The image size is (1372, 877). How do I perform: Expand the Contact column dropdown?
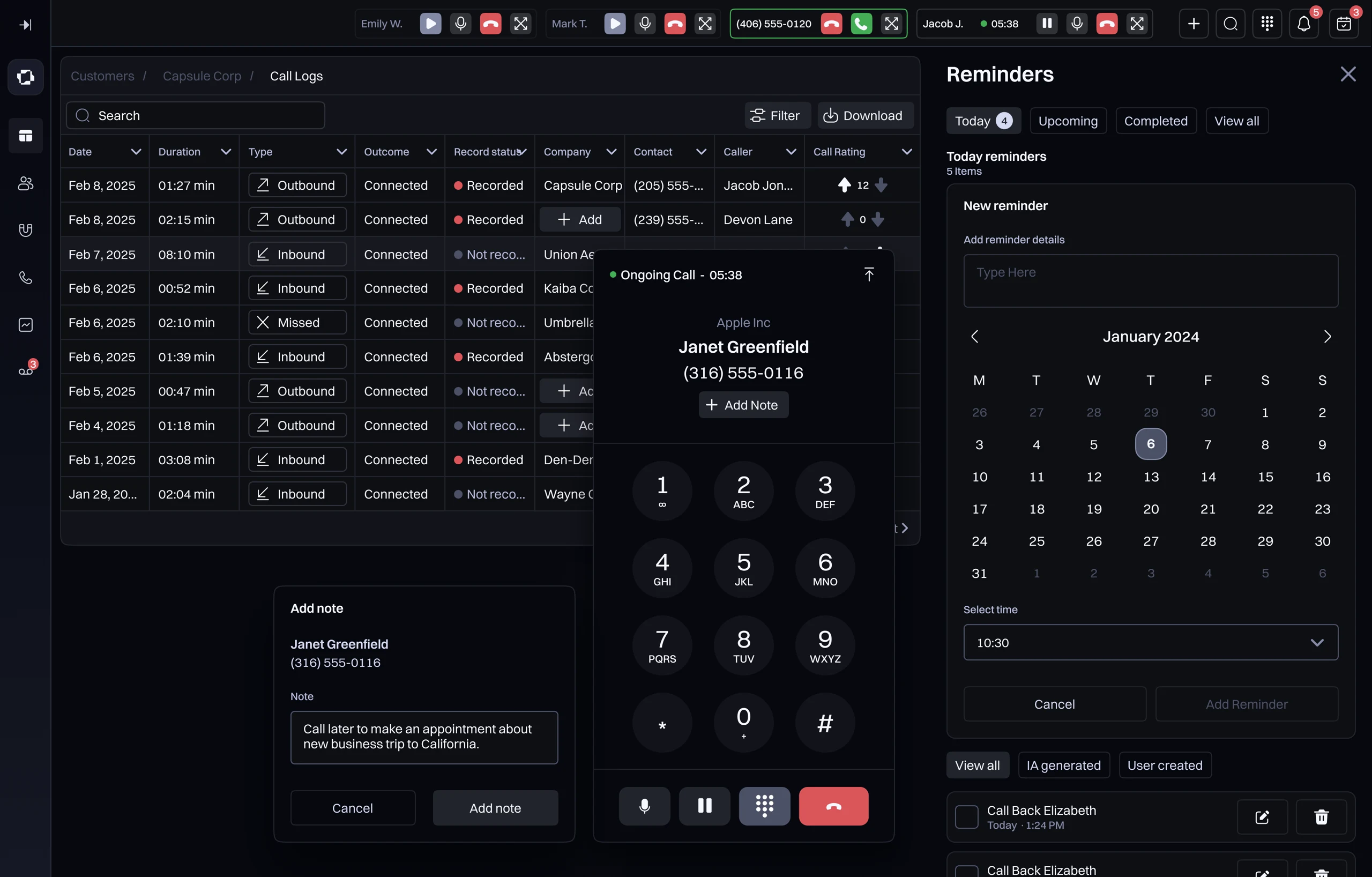tap(701, 152)
